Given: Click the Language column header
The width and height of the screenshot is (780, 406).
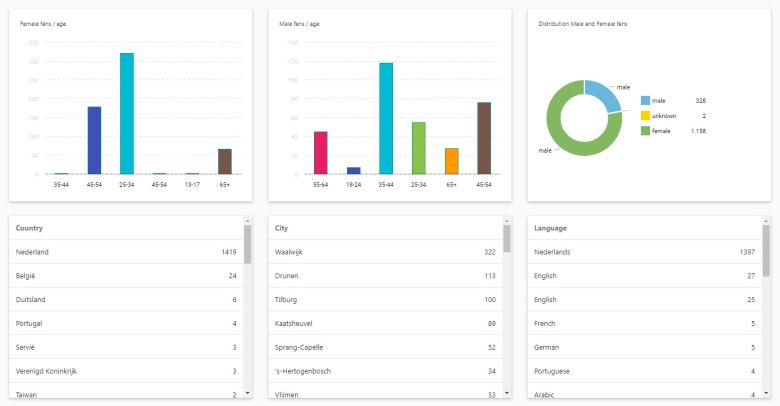Looking at the screenshot, I should tap(553, 228).
